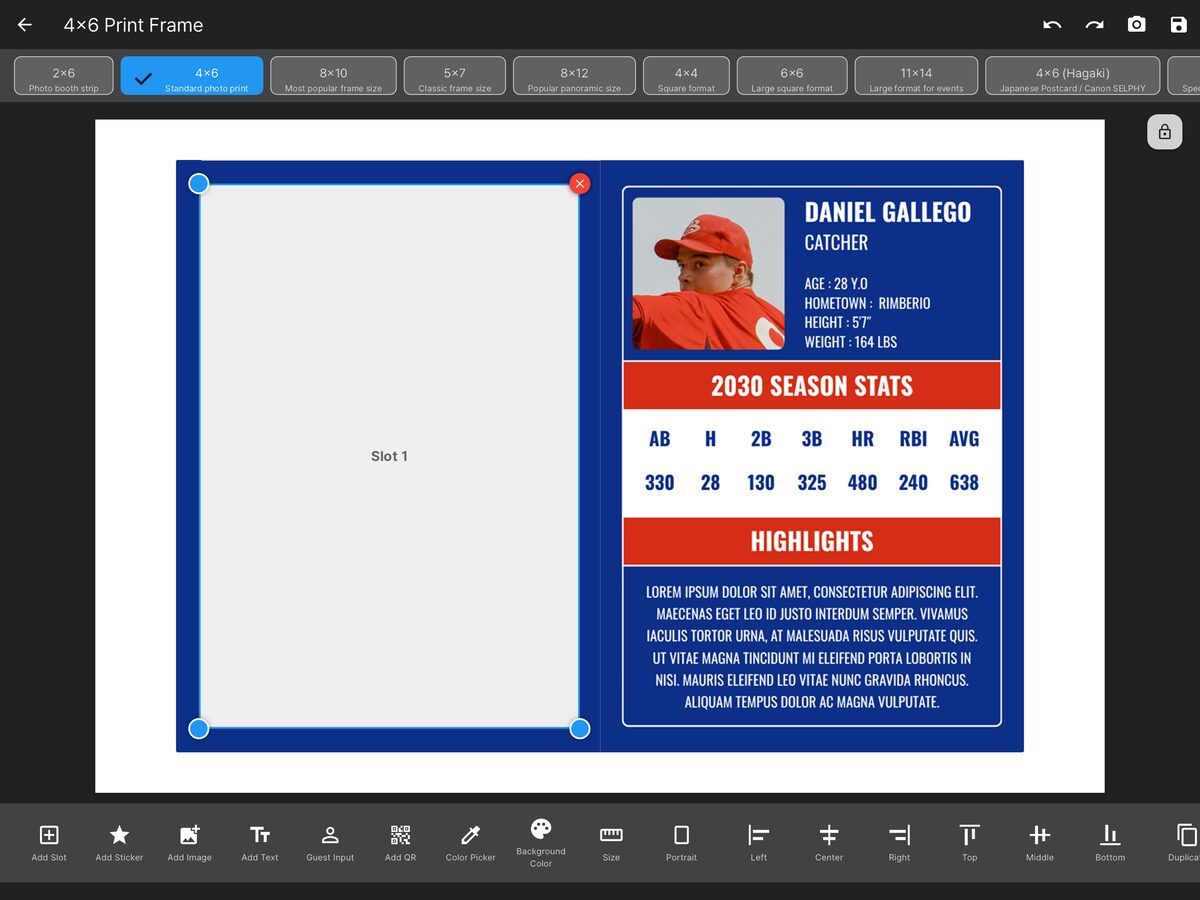Click the HR value 480
The image size is (1200, 900).
[x=862, y=483]
